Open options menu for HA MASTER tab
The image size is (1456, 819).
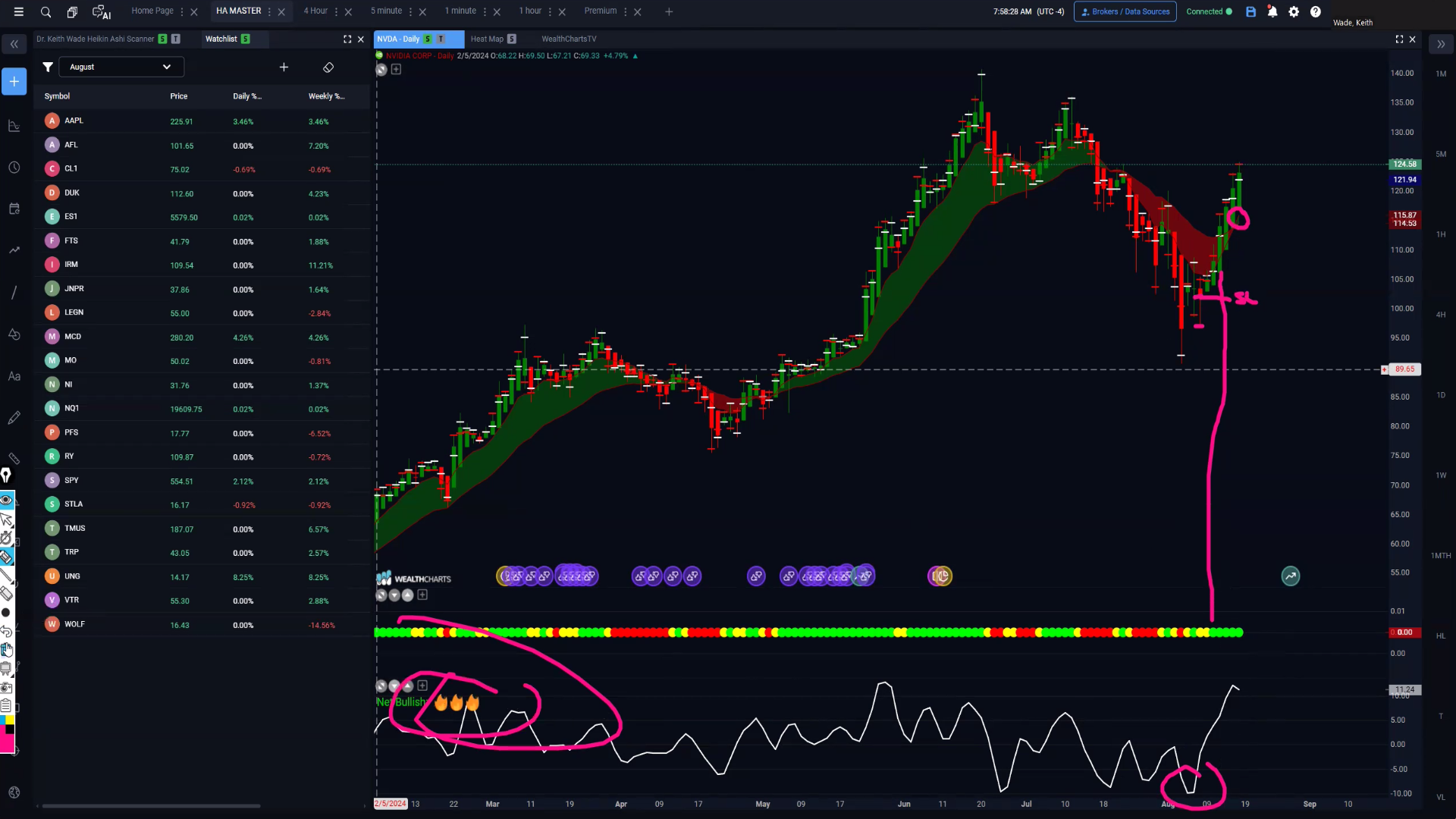pyautogui.click(x=269, y=11)
